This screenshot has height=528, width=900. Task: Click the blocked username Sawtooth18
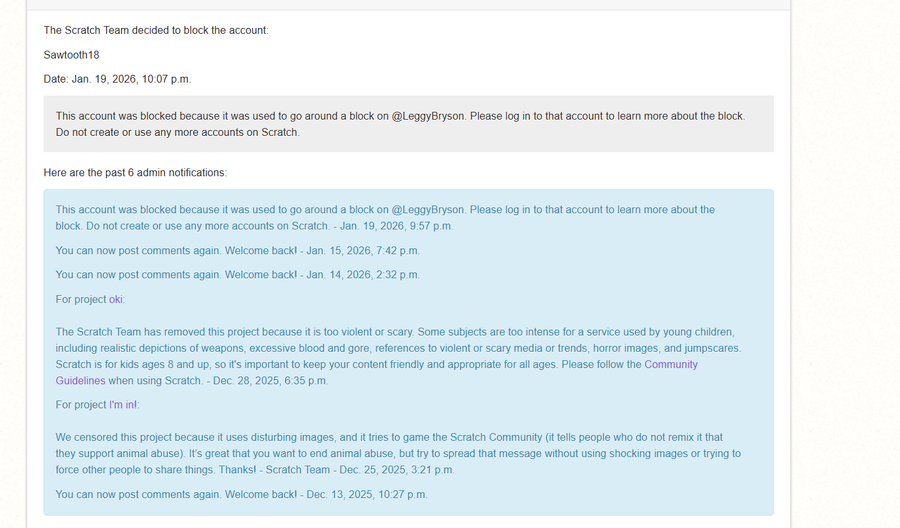[71, 55]
